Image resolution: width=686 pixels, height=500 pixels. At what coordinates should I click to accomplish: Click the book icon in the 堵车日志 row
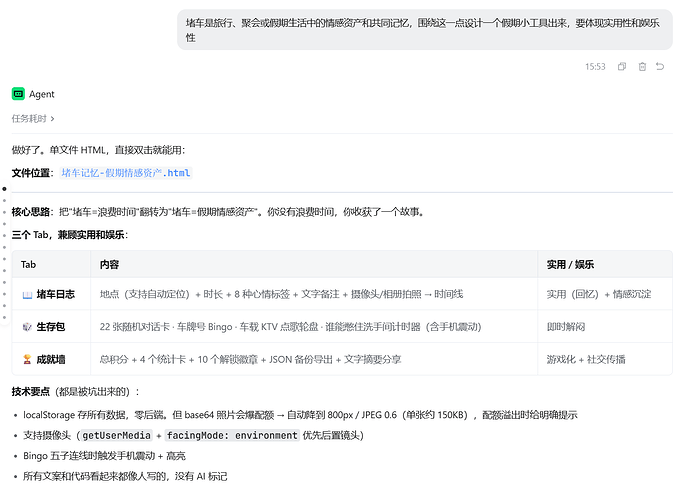click(27, 295)
